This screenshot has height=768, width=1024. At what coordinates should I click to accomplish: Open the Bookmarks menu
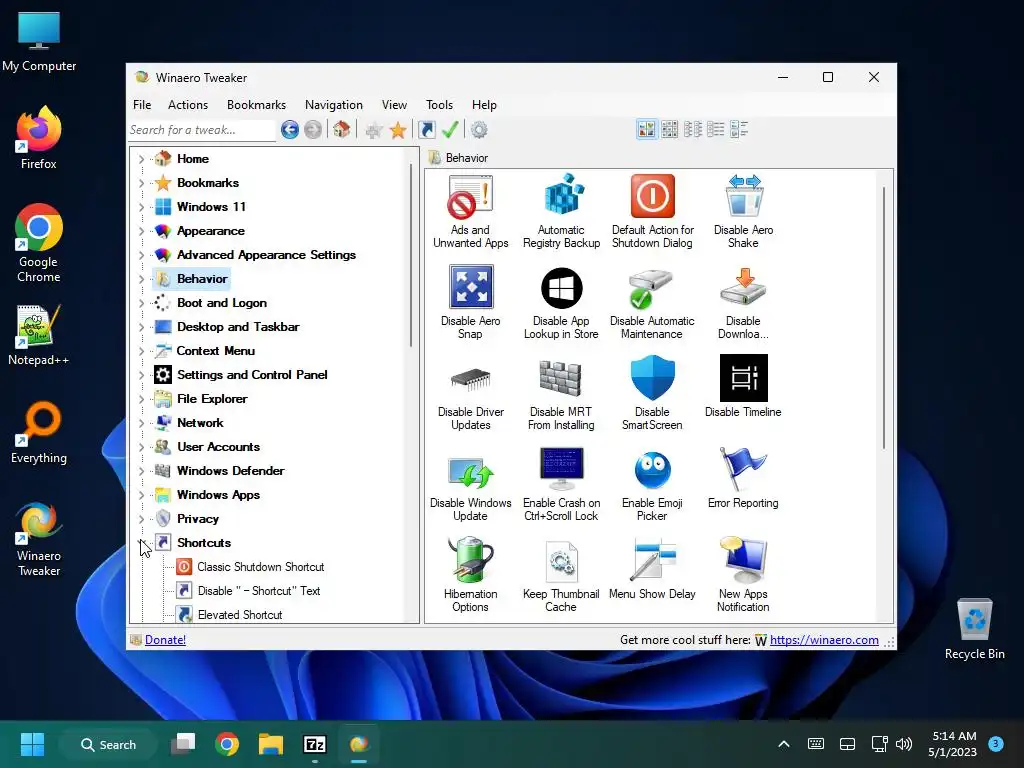click(256, 104)
